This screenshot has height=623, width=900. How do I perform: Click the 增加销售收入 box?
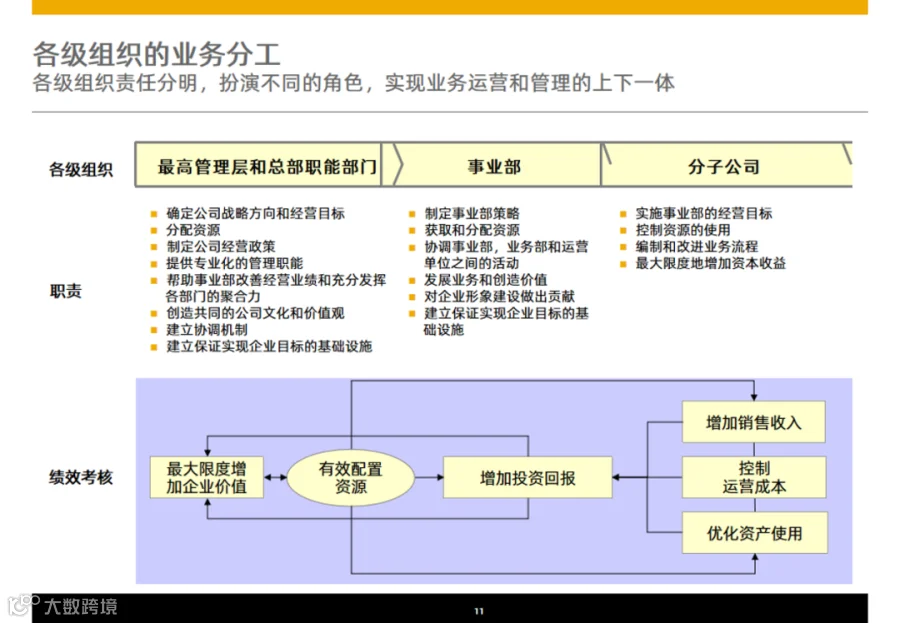pyautogui.click(x=754, y=422)
